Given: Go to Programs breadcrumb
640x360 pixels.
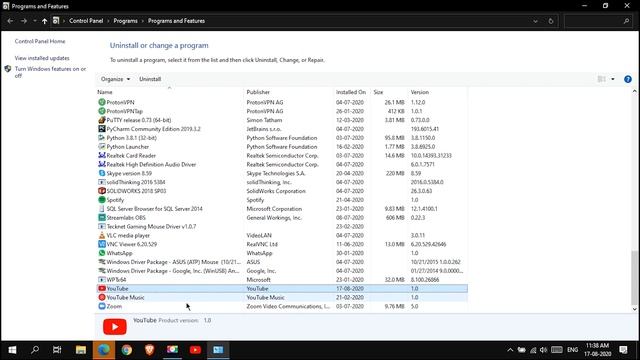Looking at the screenshot, I should (125, 21).
